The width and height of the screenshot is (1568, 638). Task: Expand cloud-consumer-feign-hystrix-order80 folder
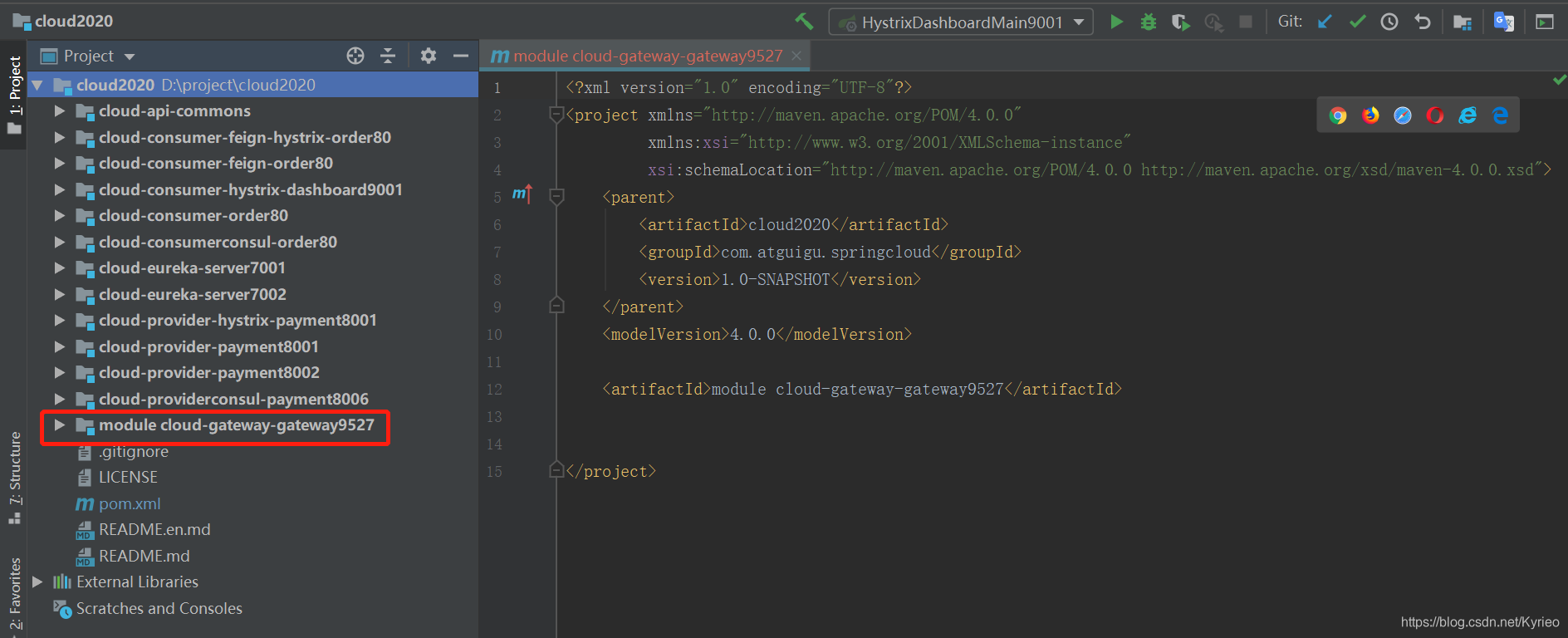pos(59,138)
